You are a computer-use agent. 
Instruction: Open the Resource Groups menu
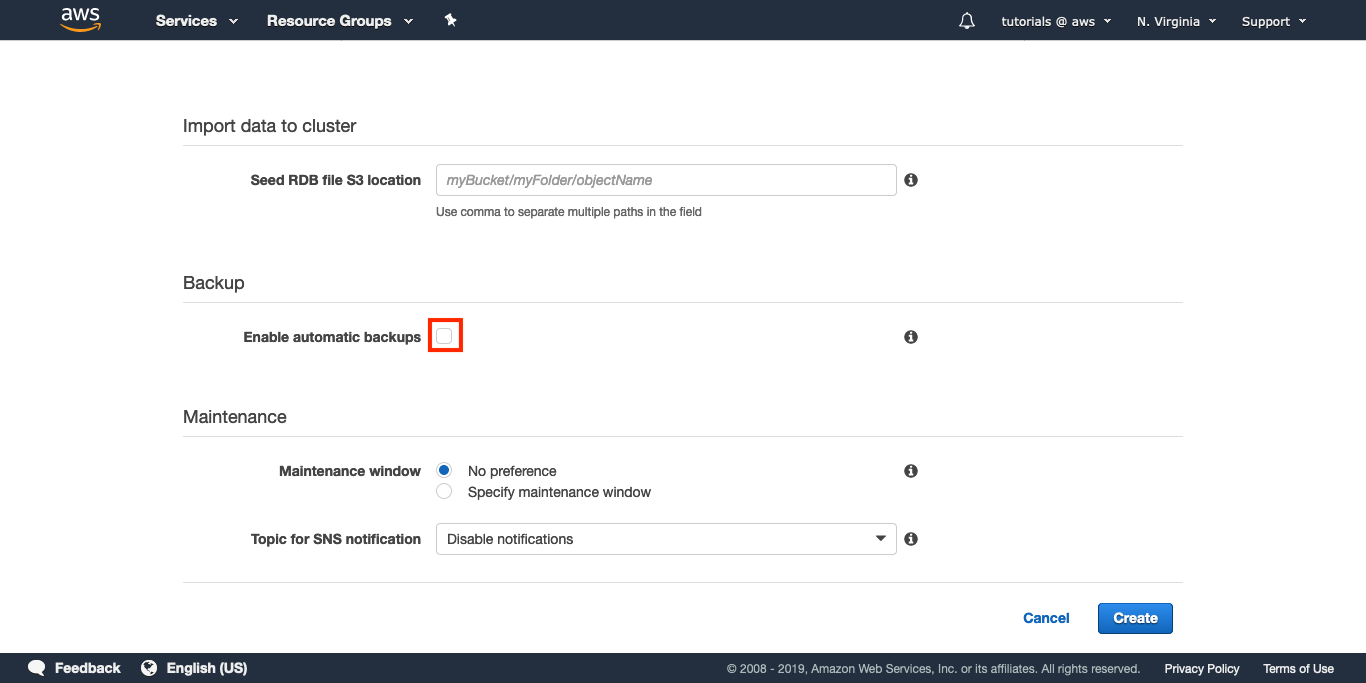[x=340, y=21]
